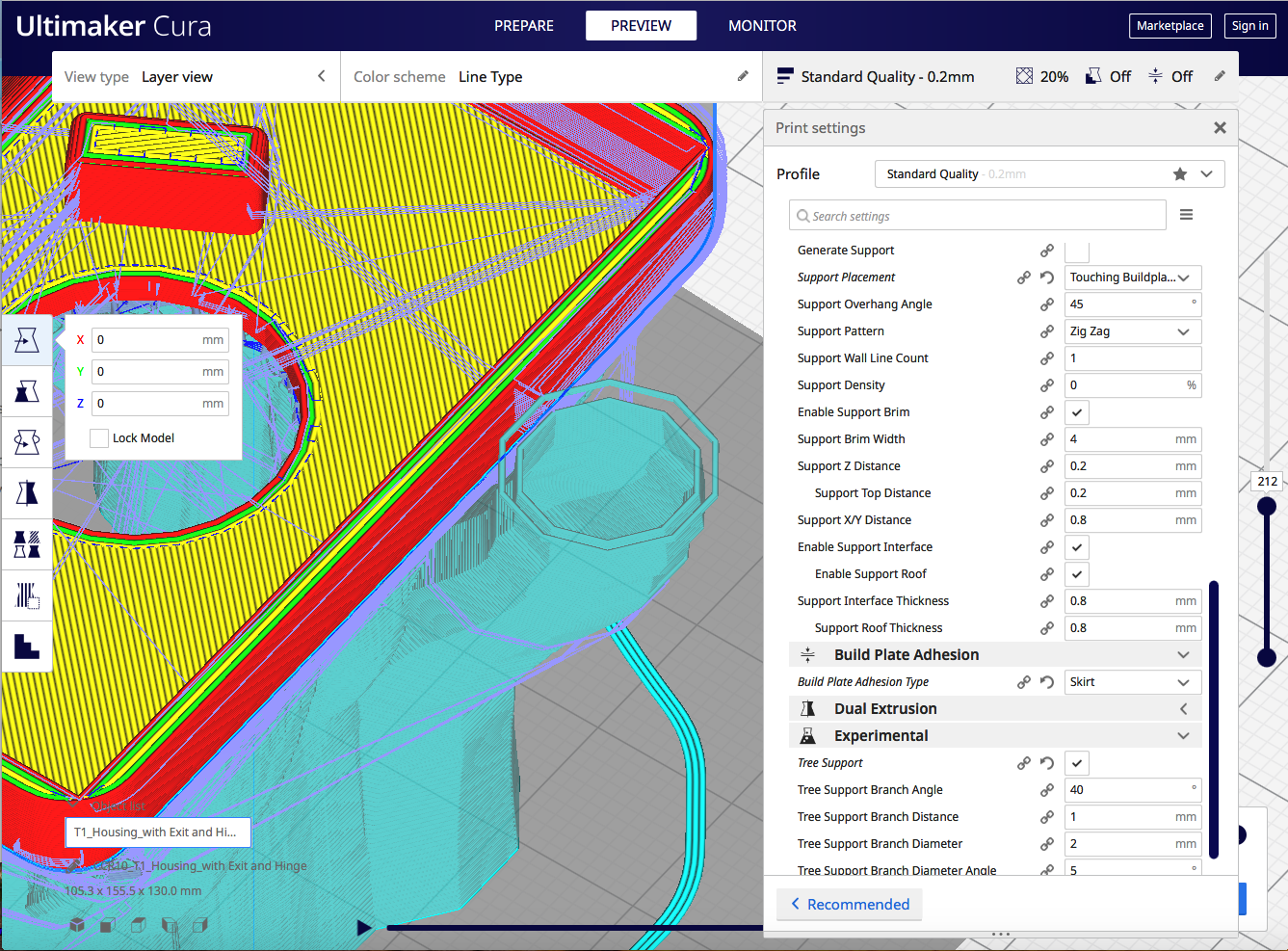The width and height of the screenshot is (1288, 951).
Task: Click the Sign in button
Action: pos(1249,26)
